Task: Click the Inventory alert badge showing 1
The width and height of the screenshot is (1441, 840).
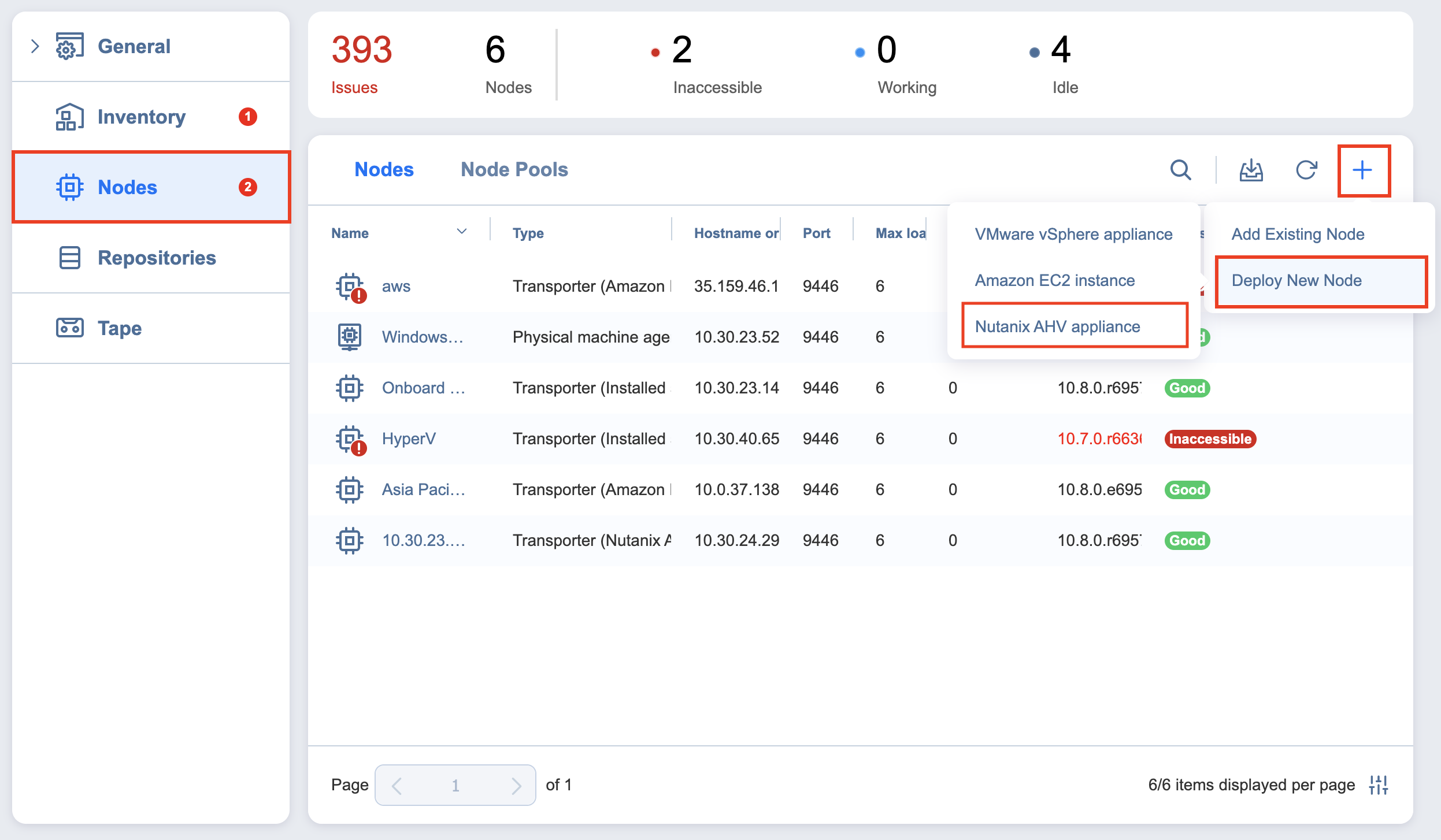Action: [248, 117]
